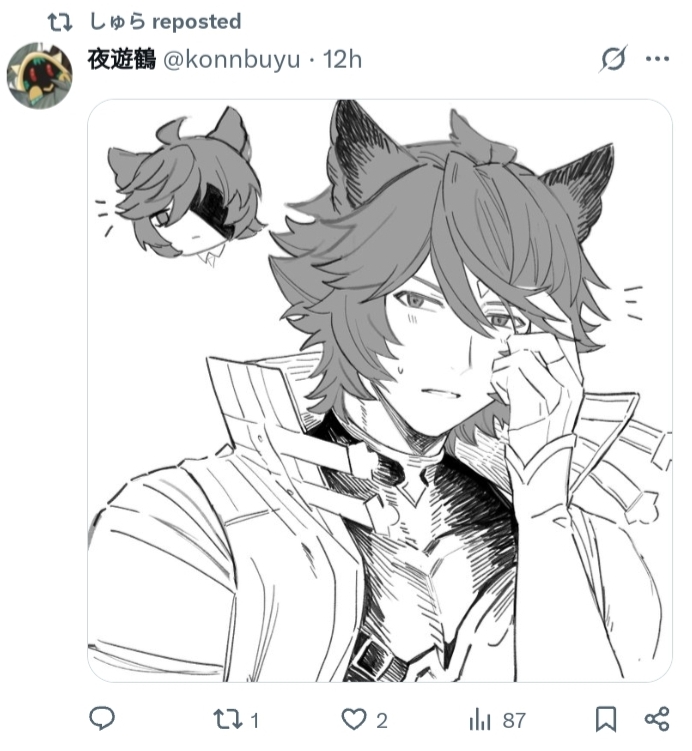Image resolution: width=692 pixels, height=751 pixels.
Task: Like the post with the heart icon
Action: 353,719
